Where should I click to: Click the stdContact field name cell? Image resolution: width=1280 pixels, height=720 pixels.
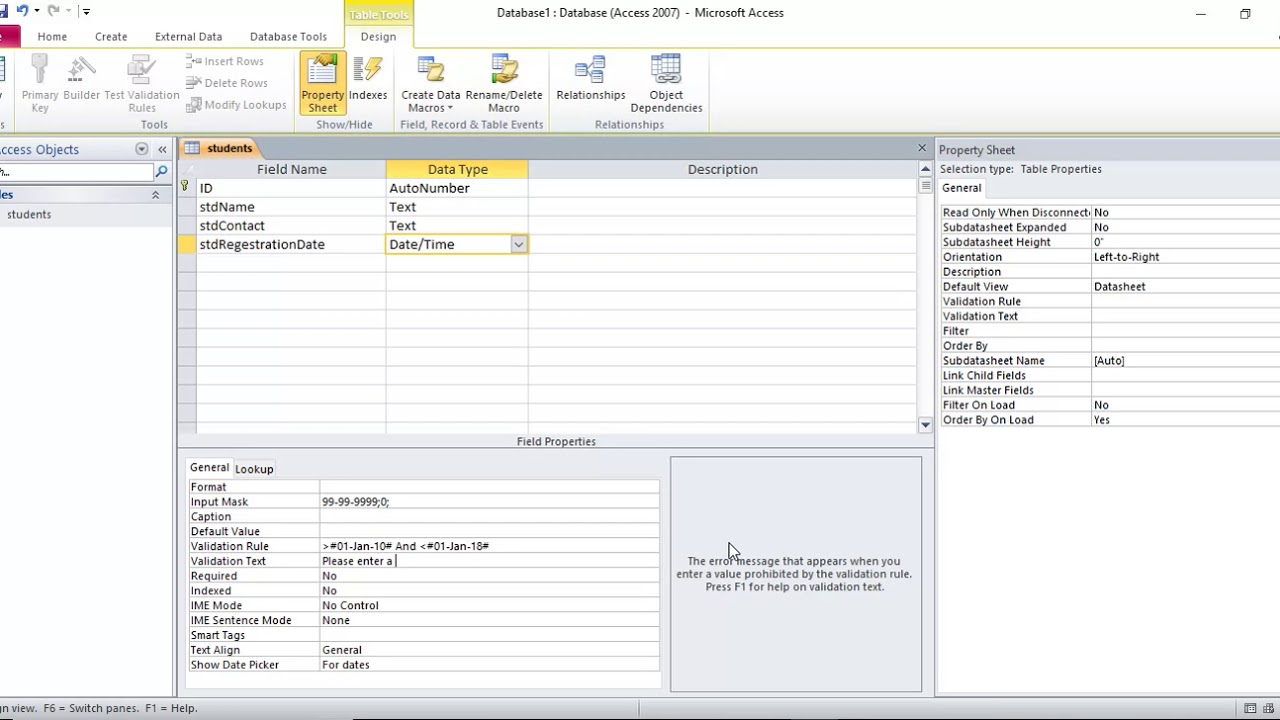[290, 226]
